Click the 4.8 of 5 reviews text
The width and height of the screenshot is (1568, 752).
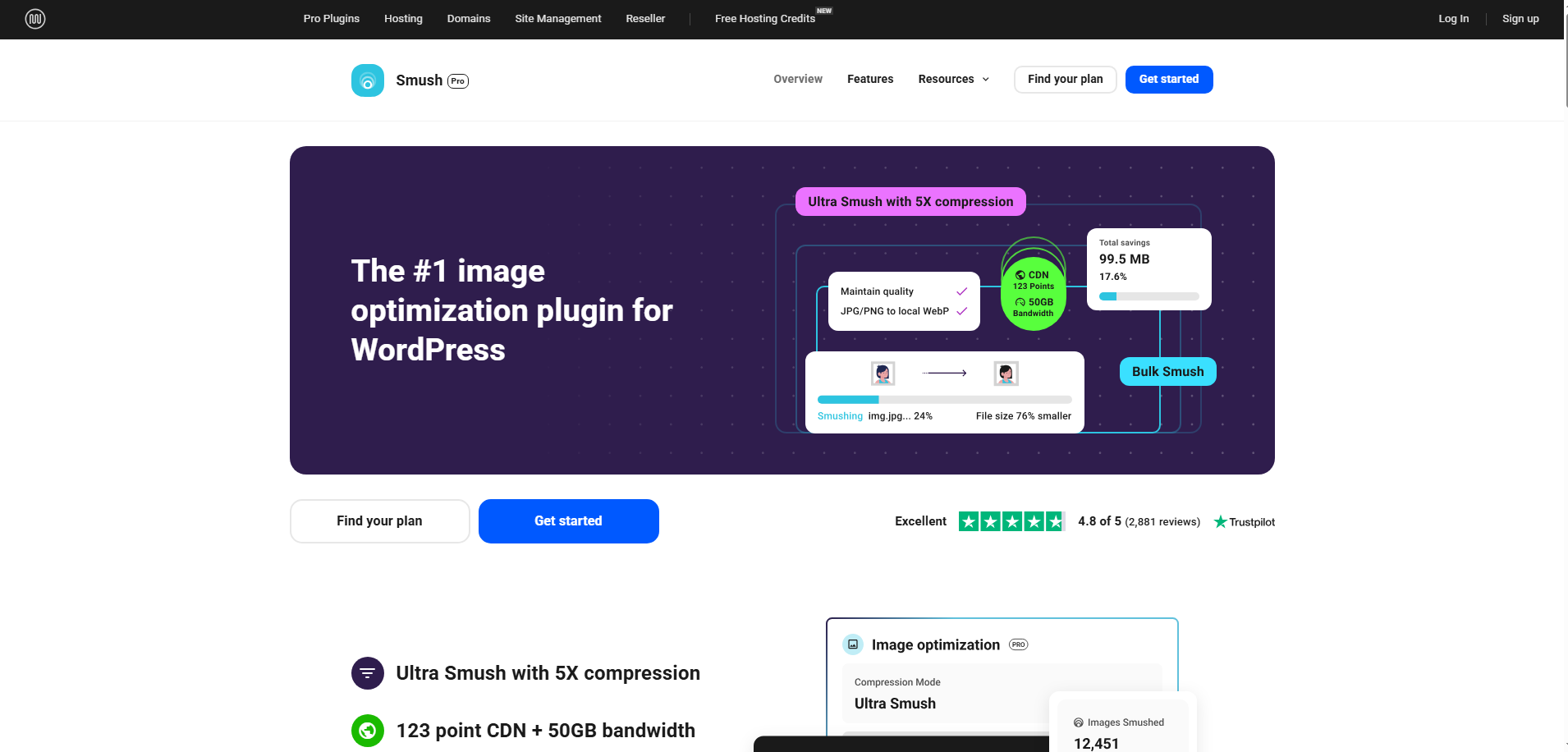click(x=1139, y=521)
